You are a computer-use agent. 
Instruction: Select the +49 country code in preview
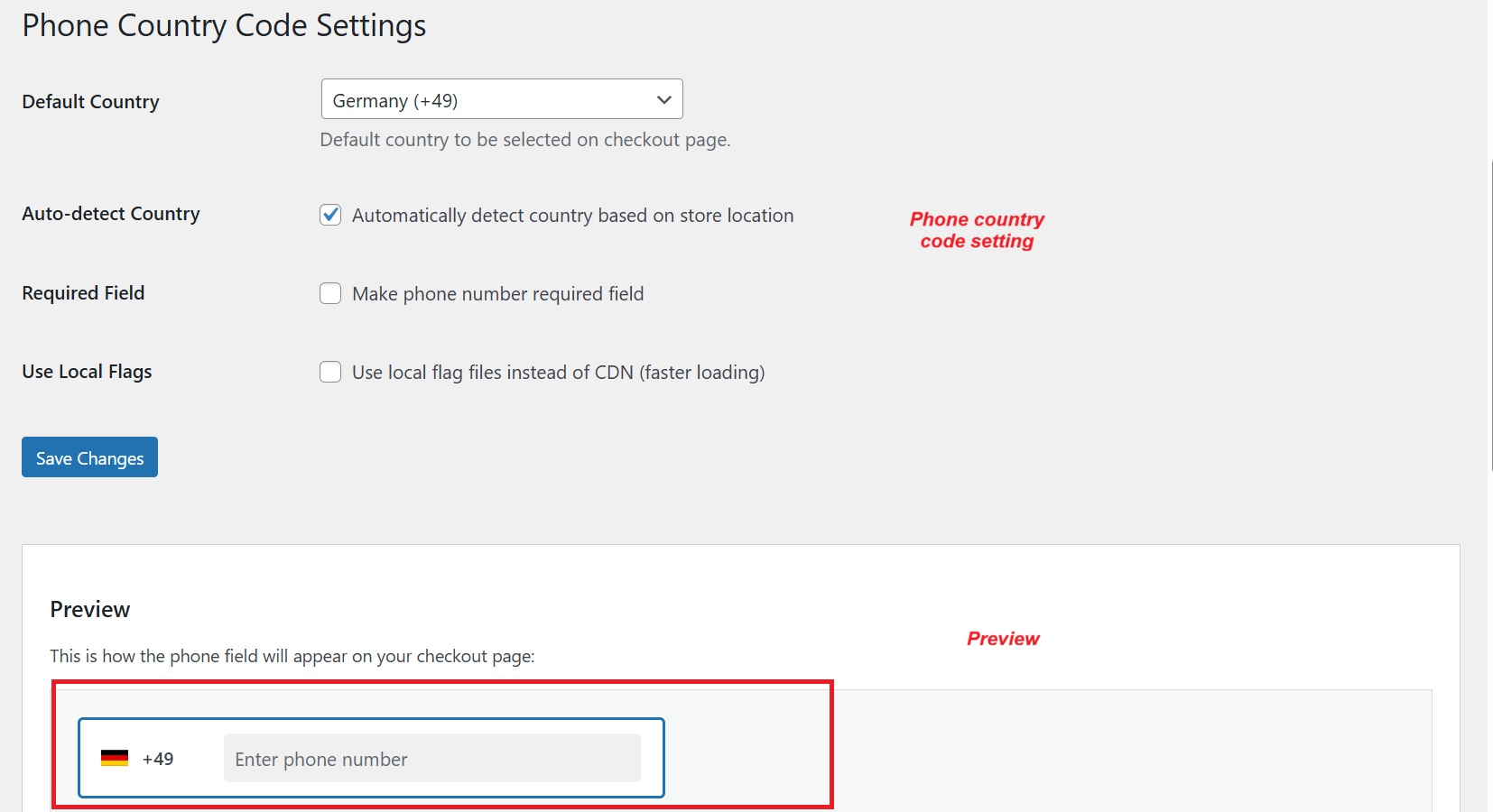point(158,759)
